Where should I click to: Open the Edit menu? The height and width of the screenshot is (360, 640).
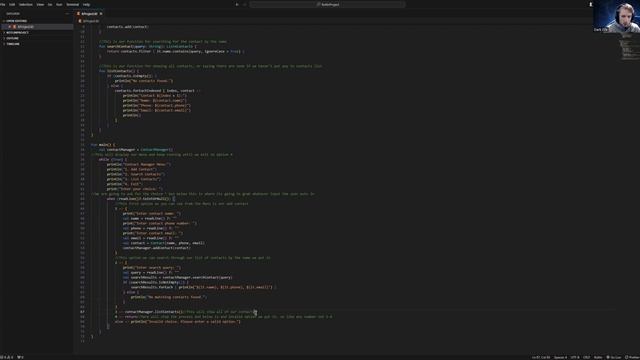pos(12,4)
